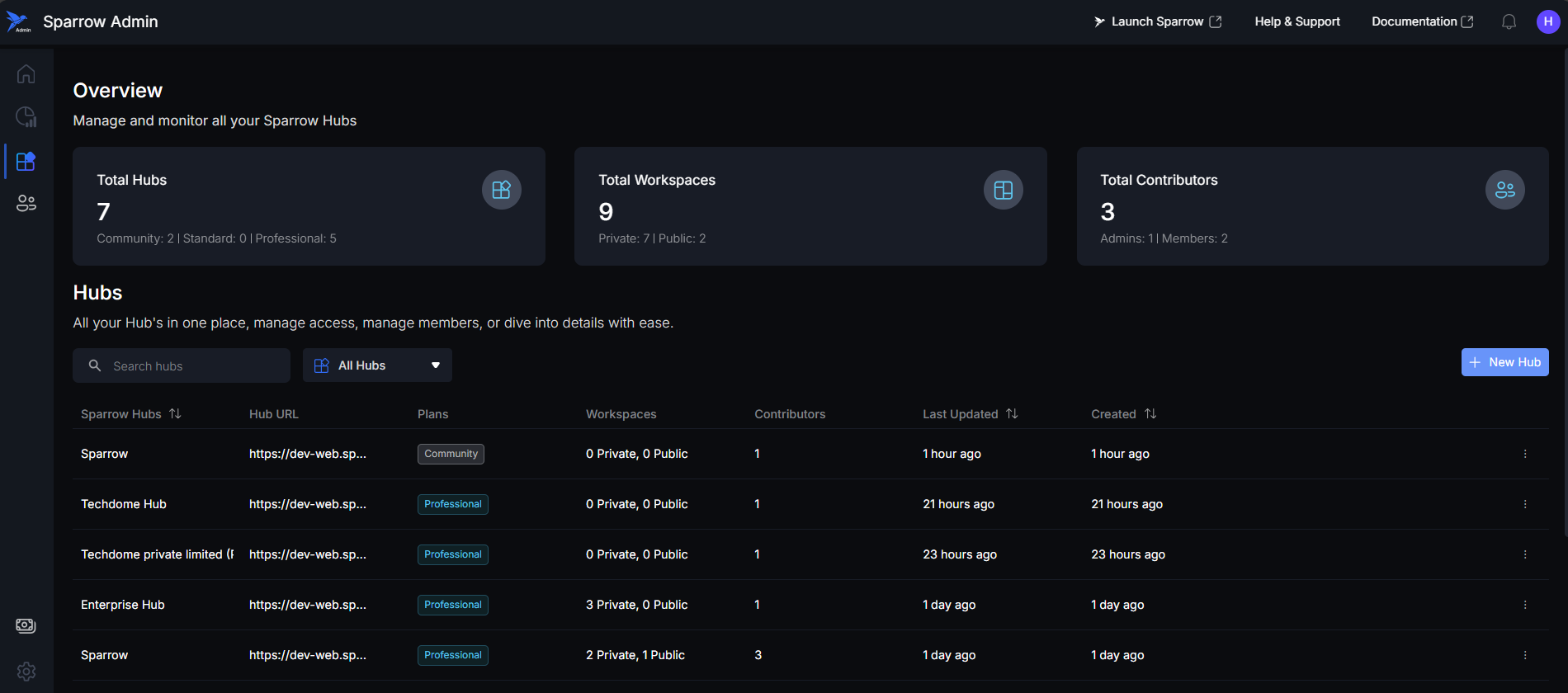
Task: Open the settings gear in sidebar
Action: pos(26,671)
